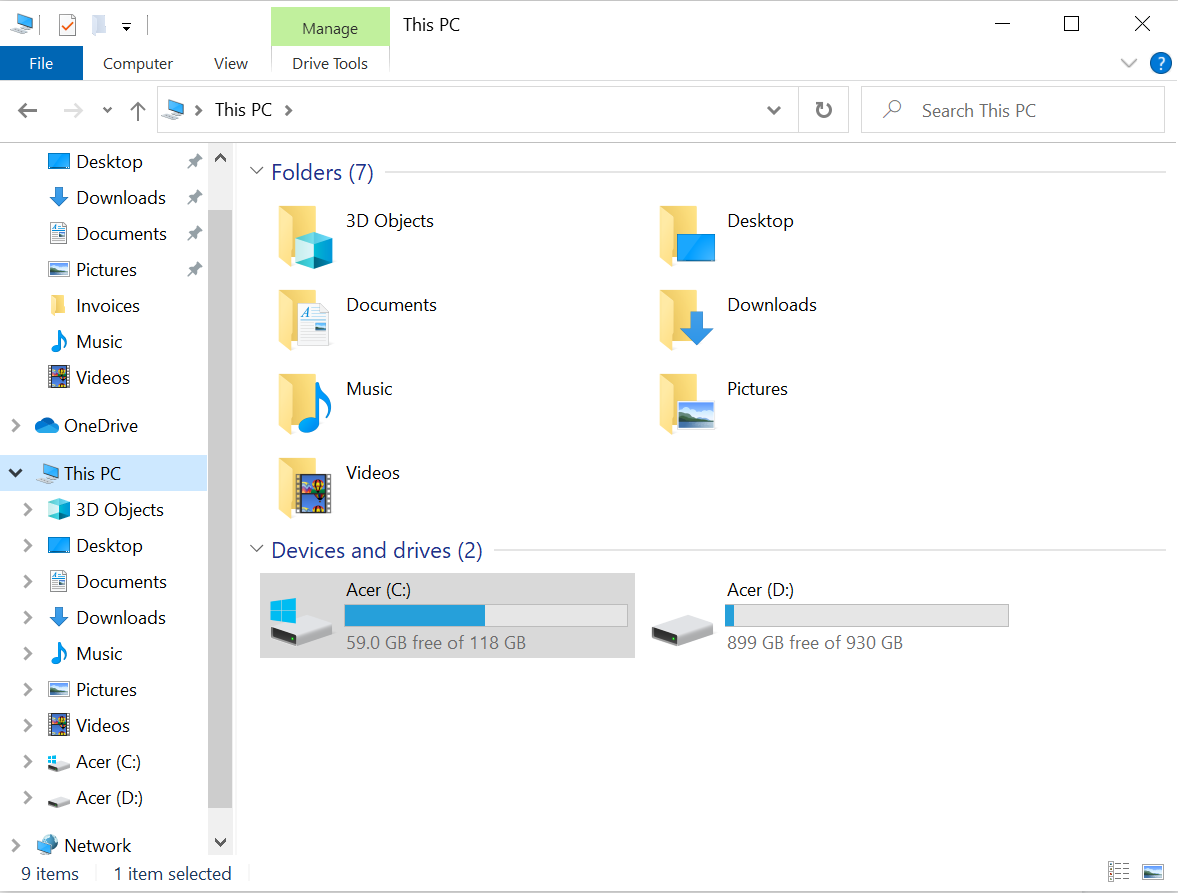Click inside the Search This PC box
1178x893 pixels.
1012,109
